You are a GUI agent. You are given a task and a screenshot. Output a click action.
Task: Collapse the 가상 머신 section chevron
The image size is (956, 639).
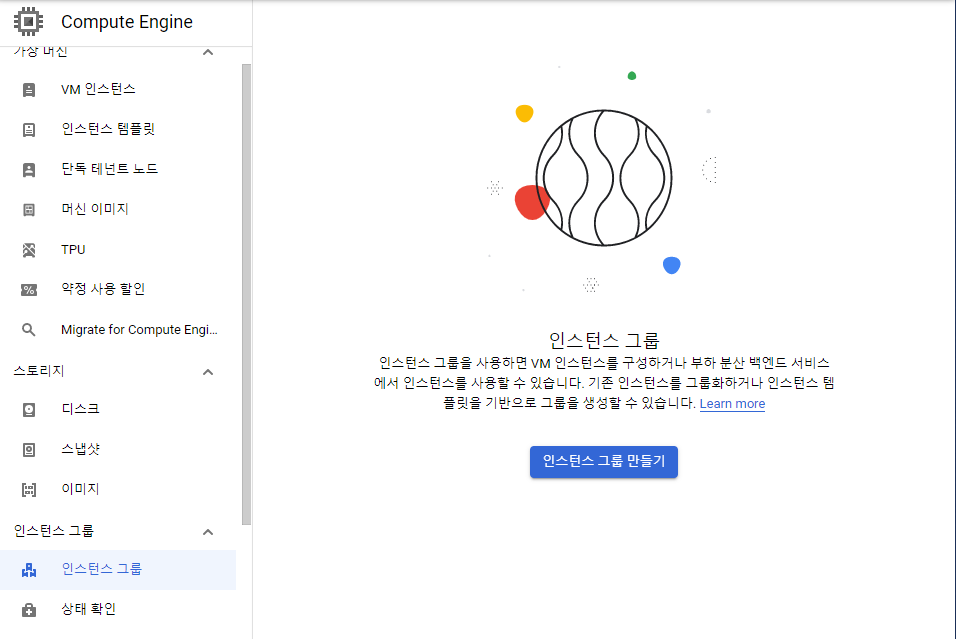point(208,52)
